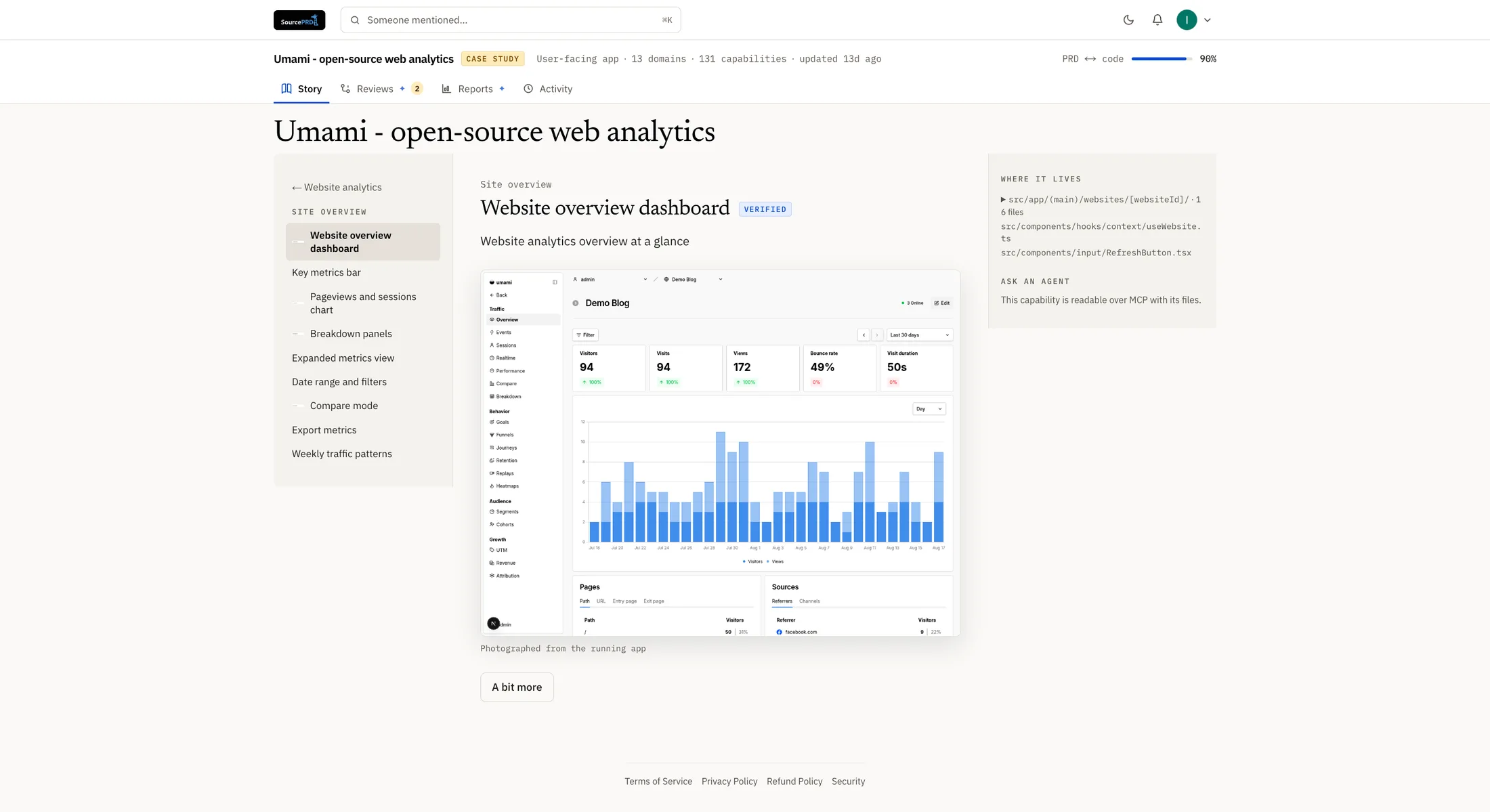Select Breakdown panels in sidebar

351,334
